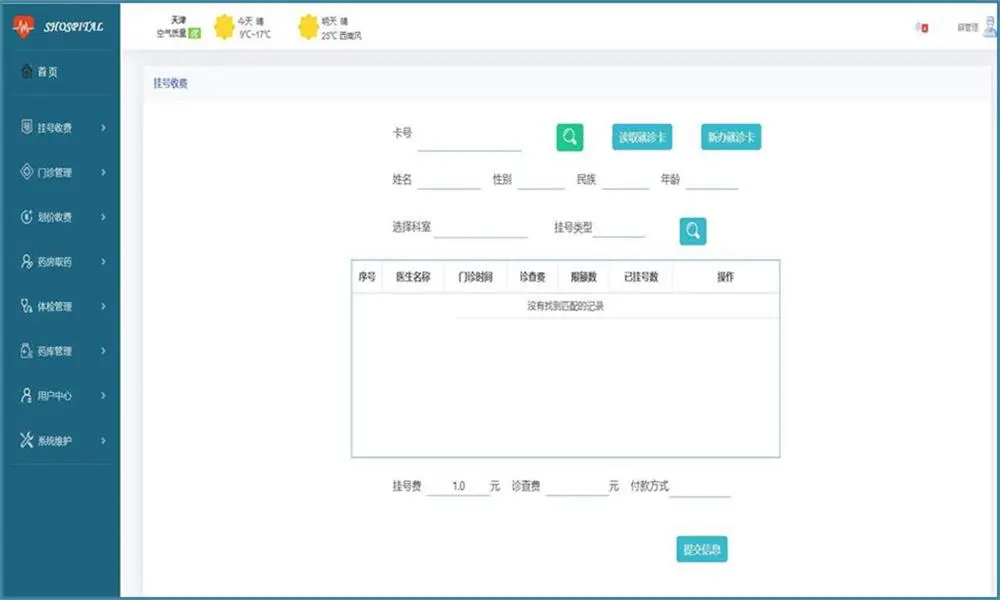The width and height of the screenshot is (1000, 600).
Task: Open the 用户中心 sidebar menu
Action: [55, 396]
